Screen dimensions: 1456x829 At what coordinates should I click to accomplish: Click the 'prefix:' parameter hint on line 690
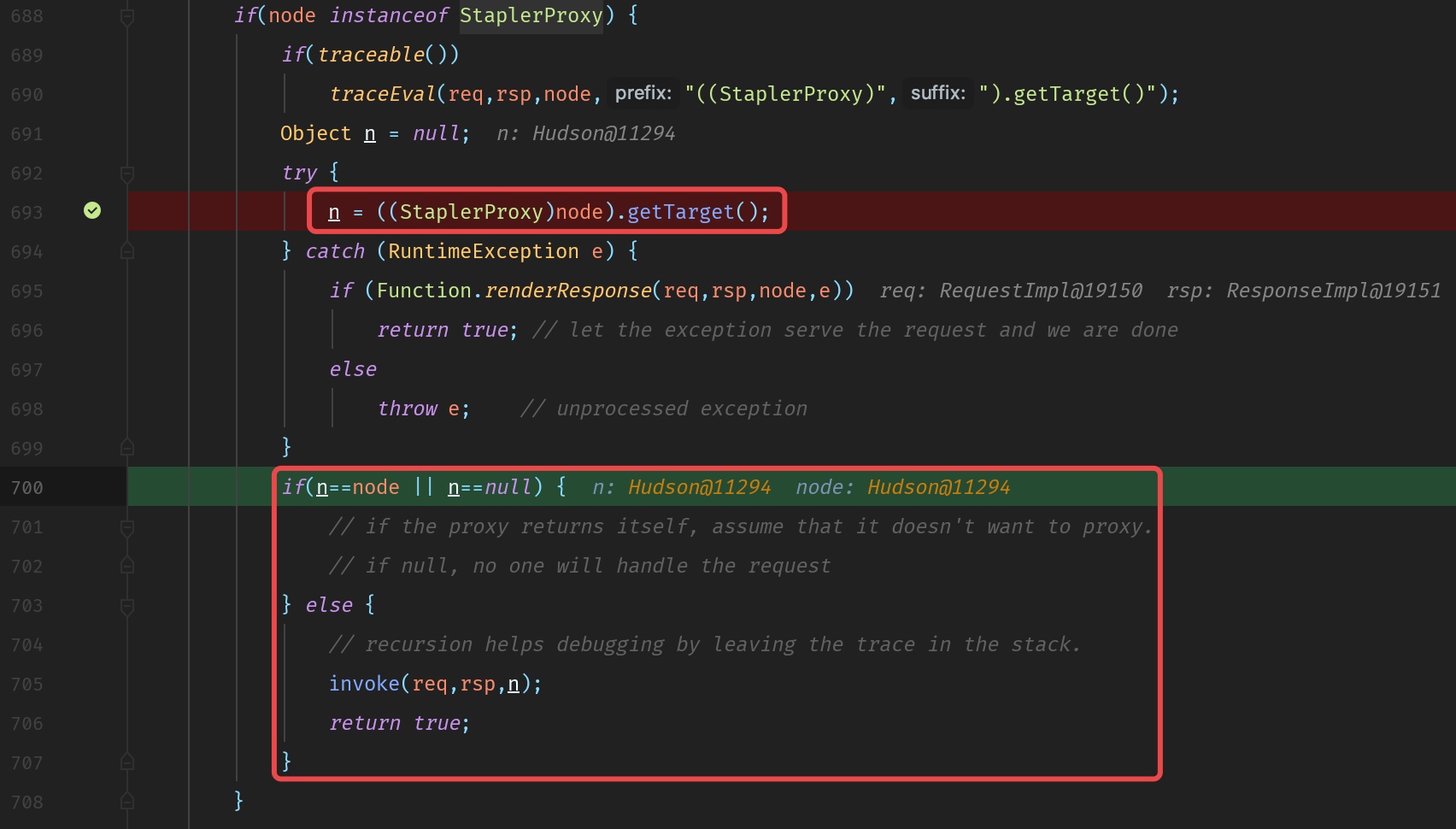[x=643, y=93]
